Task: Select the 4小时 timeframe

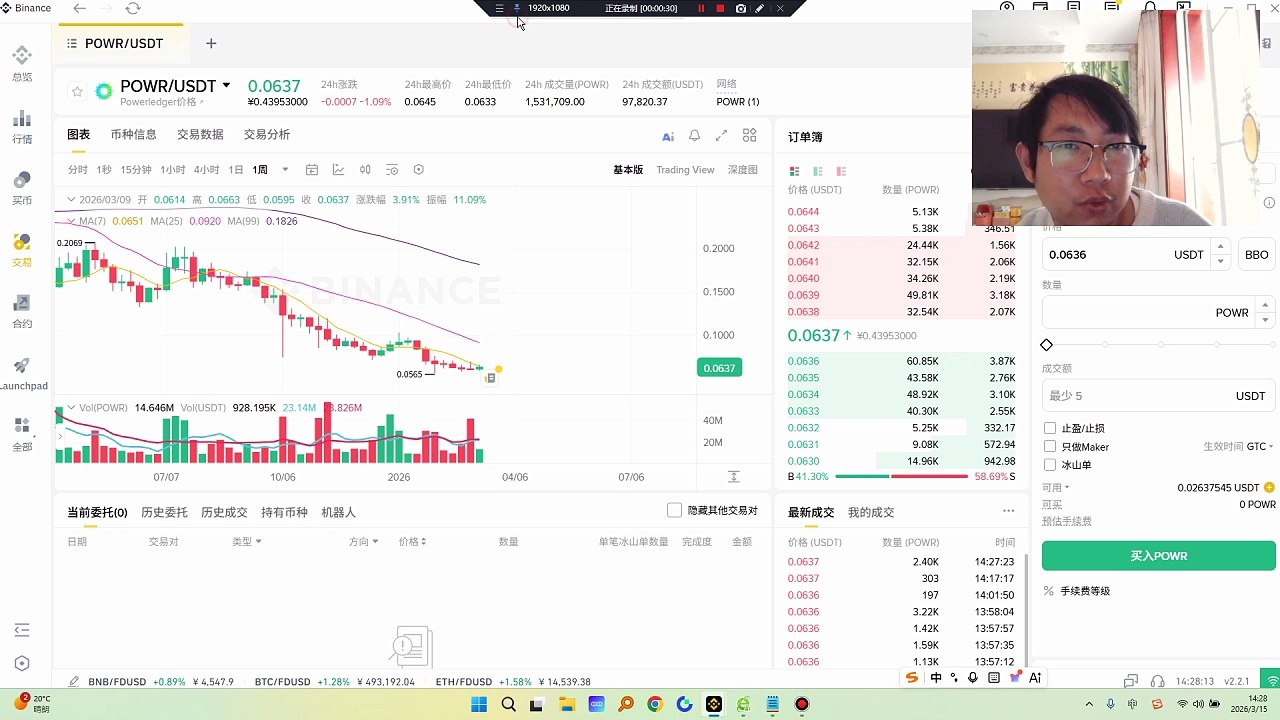Action: pos(206,170)
